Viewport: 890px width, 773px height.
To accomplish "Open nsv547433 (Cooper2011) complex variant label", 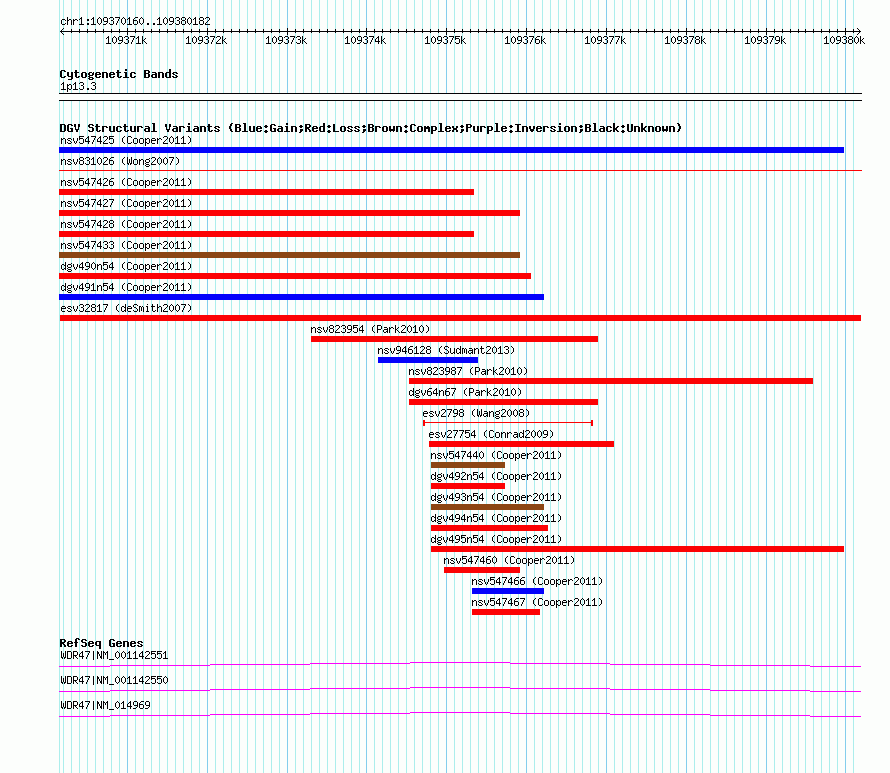I will point(126,245).
